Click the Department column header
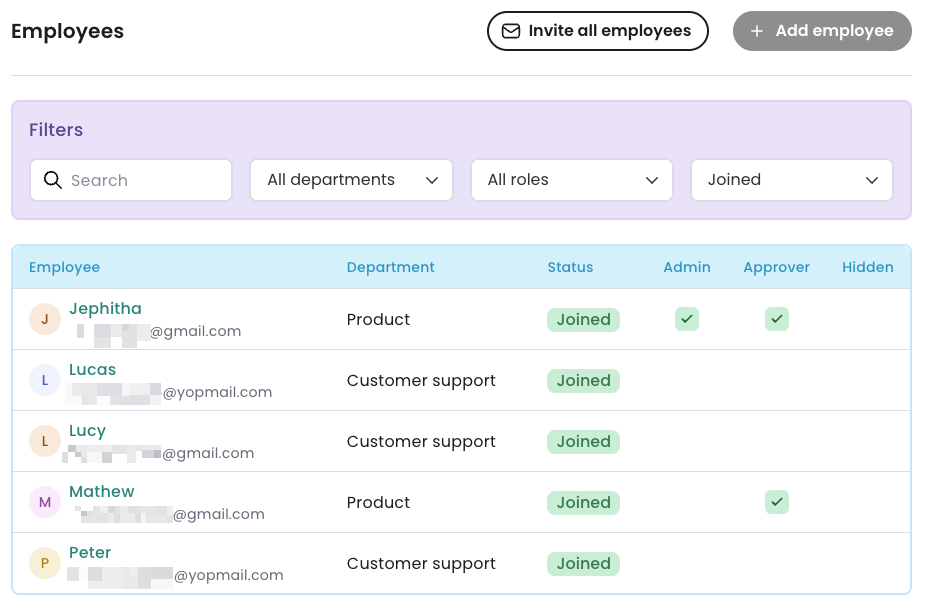Image resolution: width=928 pixels, height=609 pixels. (390, 267)
